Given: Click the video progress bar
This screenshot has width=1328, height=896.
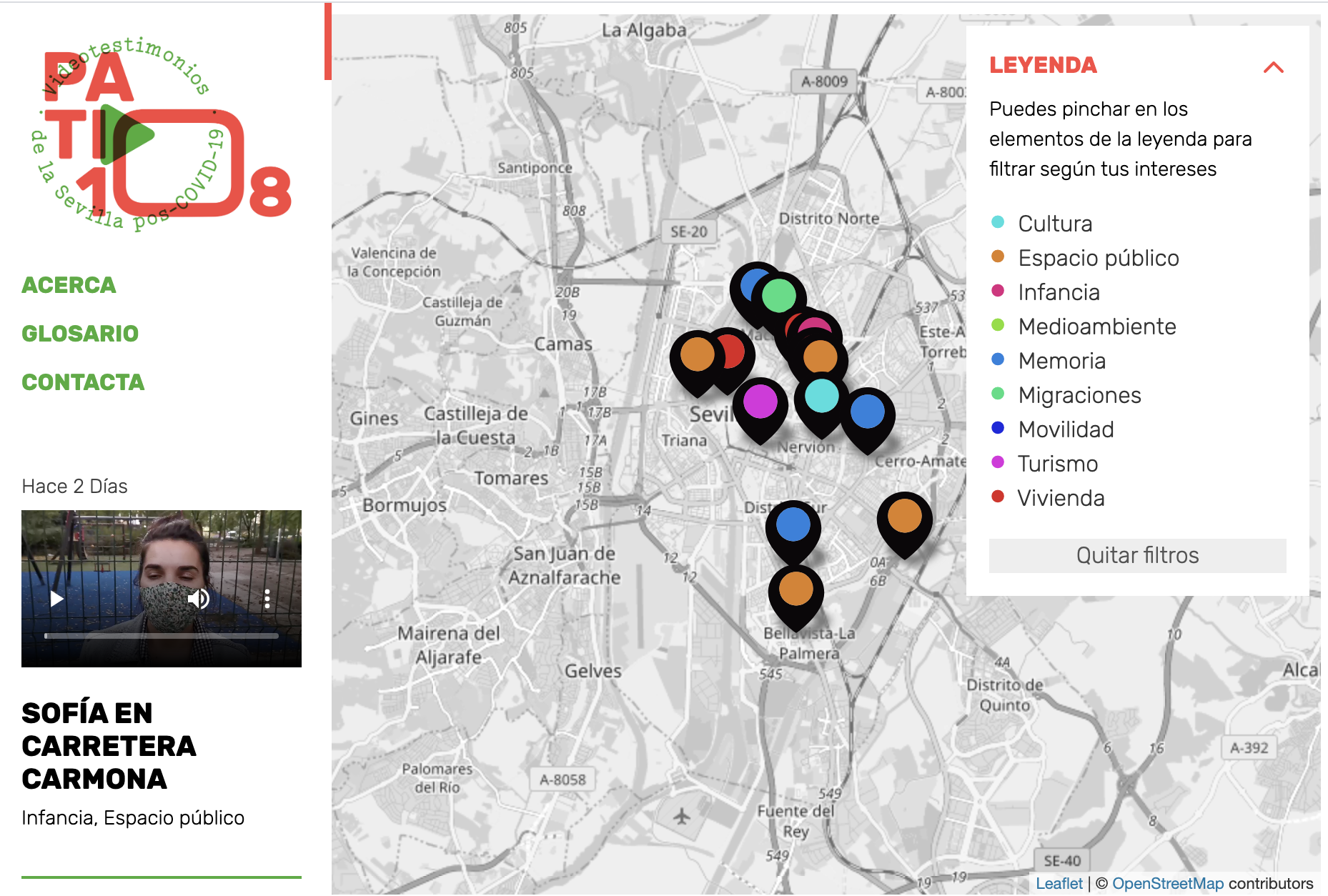Looking at the screenshot, I should [x=161, y=635].
